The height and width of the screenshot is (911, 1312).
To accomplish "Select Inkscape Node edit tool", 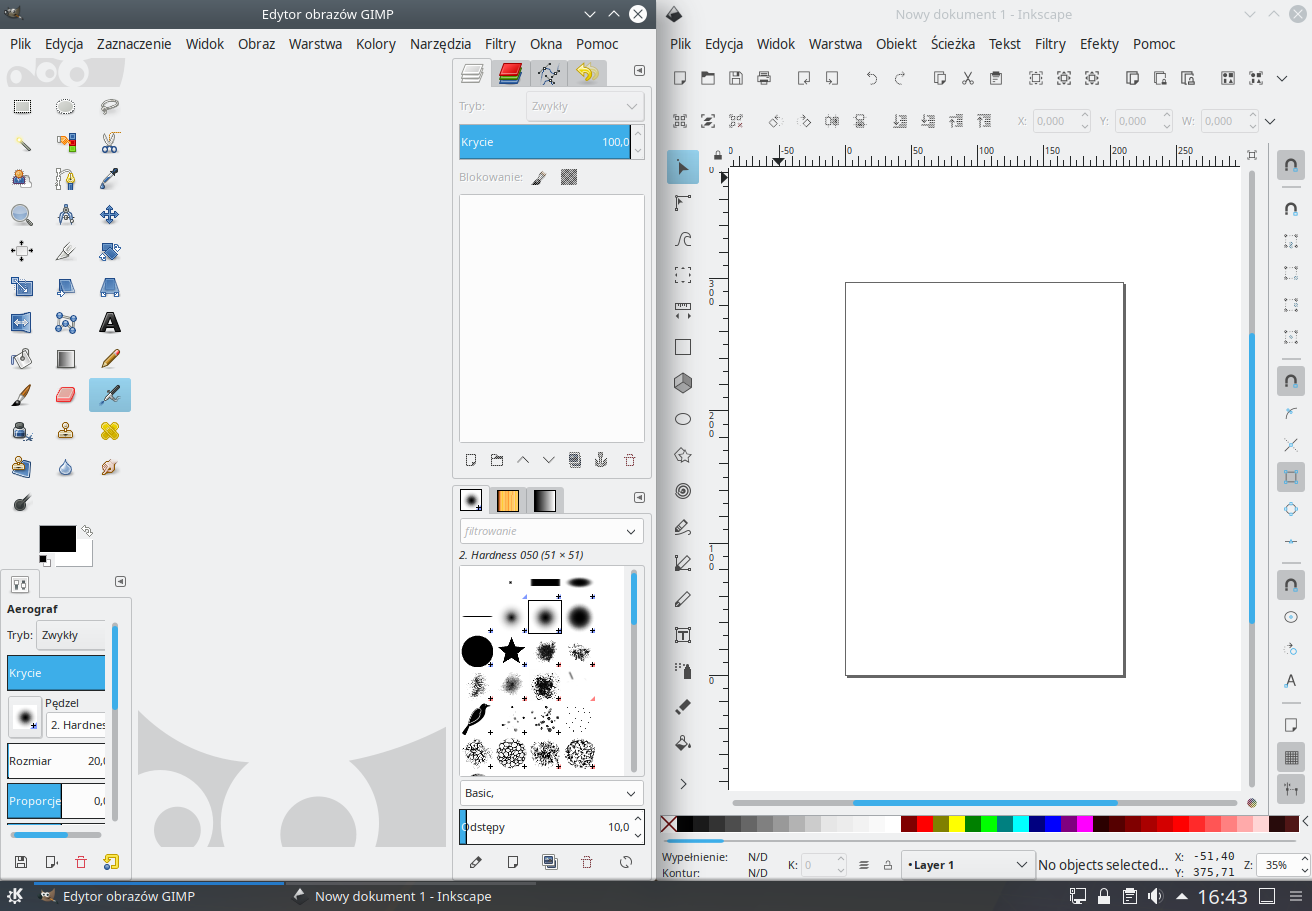I will (x=683, y=203).
